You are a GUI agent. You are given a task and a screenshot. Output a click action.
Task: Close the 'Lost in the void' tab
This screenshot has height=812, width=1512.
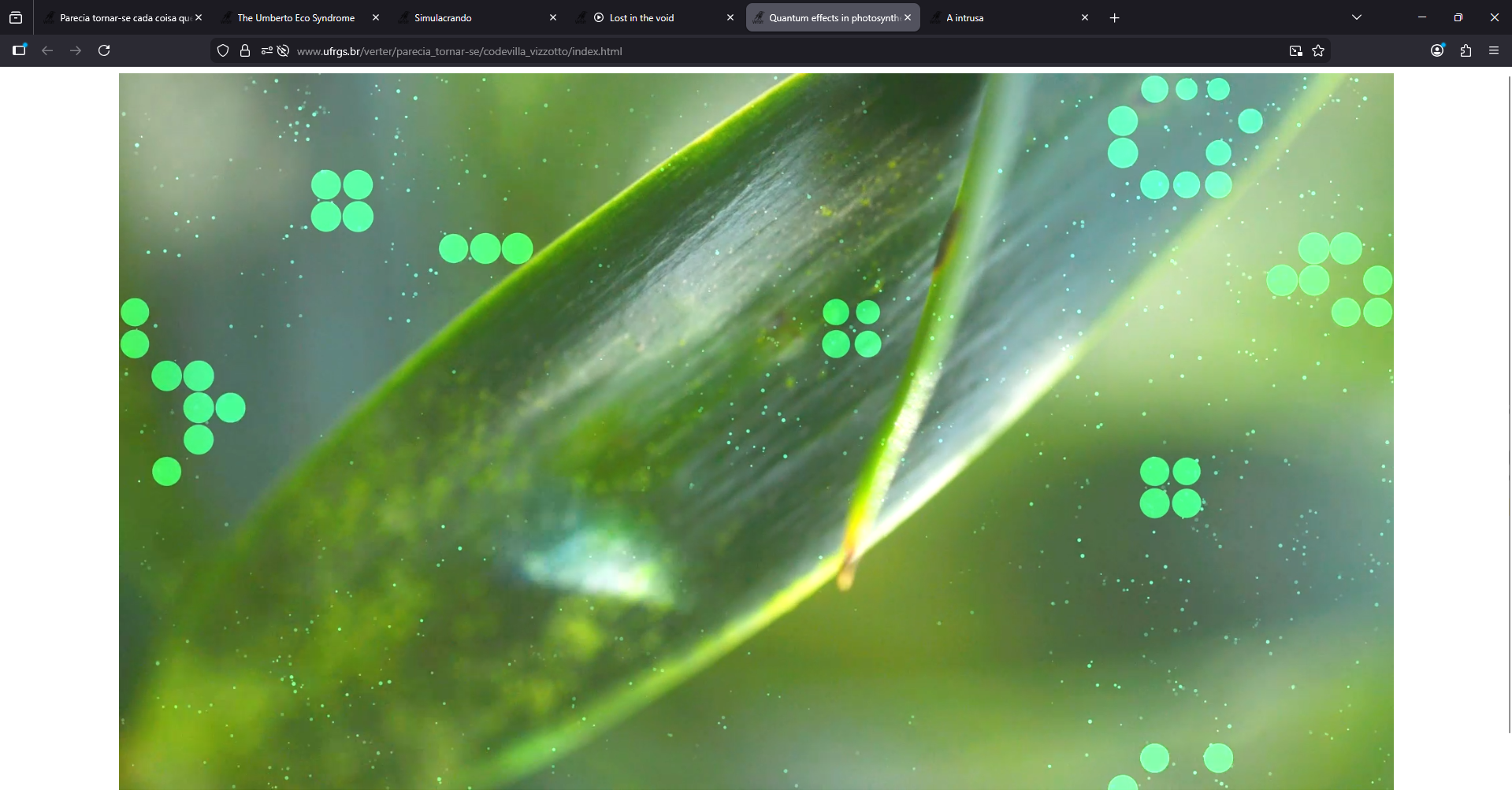click(730, 17)
